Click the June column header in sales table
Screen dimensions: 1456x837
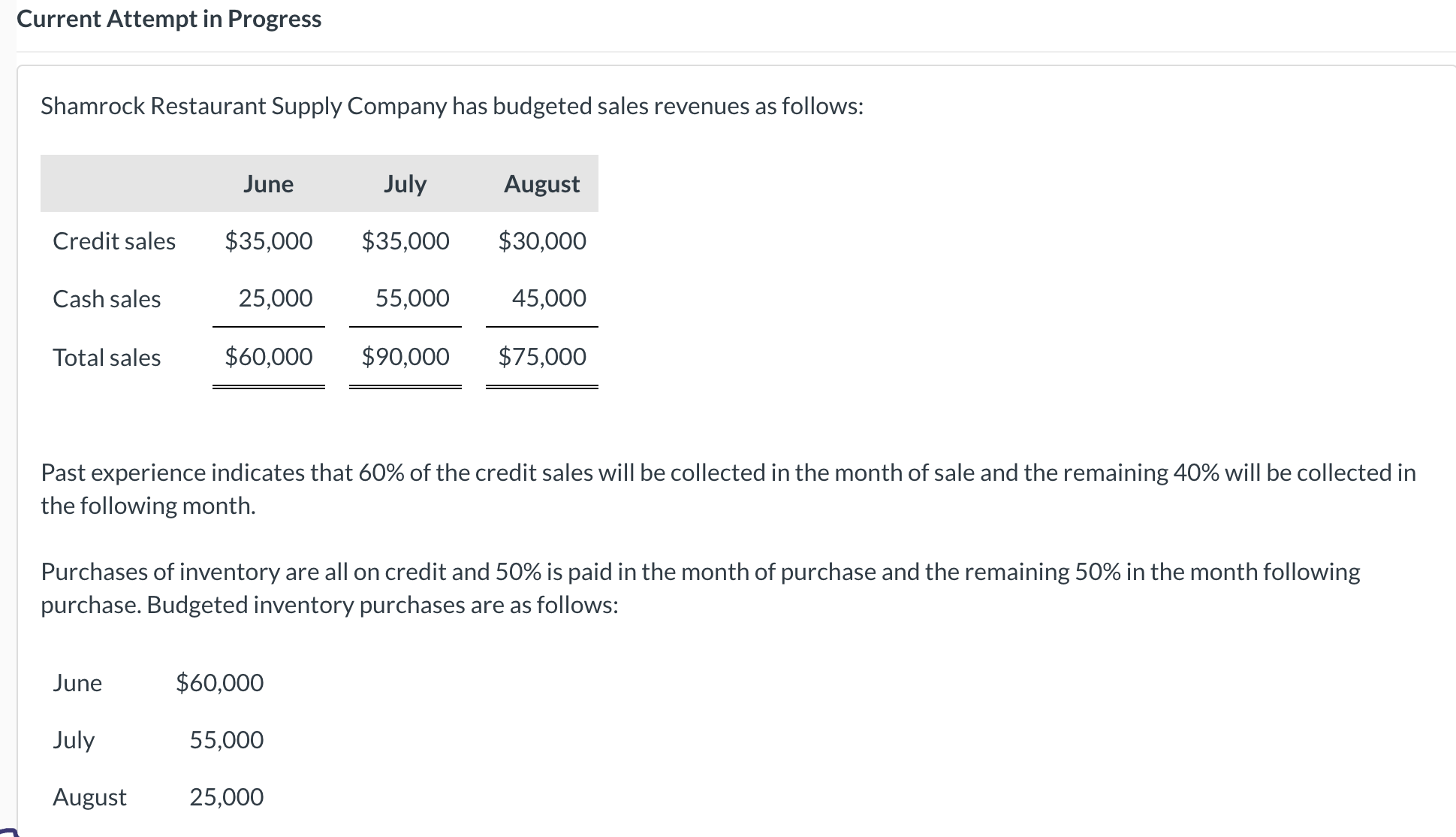coord(268,184)
